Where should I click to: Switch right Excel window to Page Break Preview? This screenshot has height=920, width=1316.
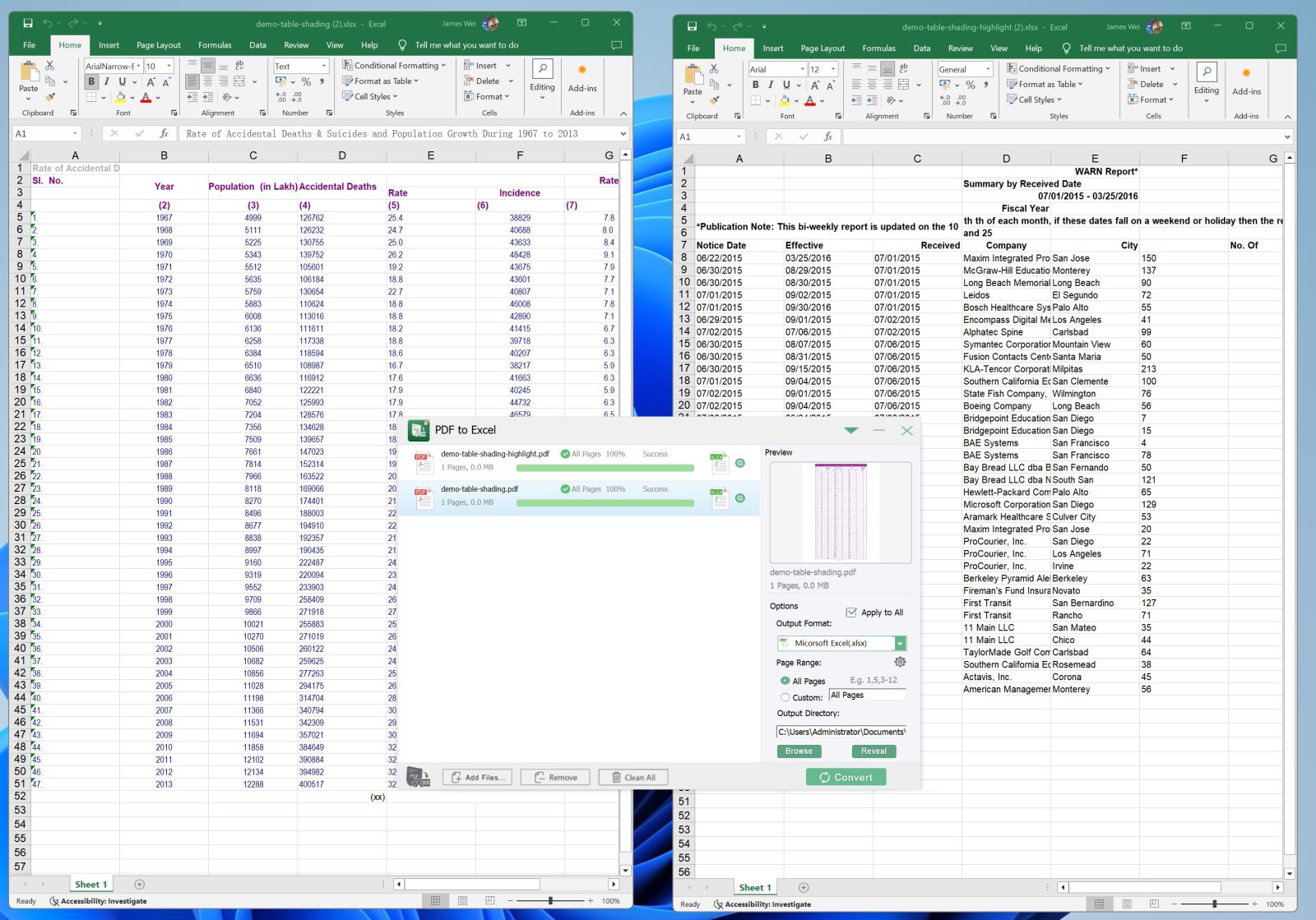(1154, 904)
